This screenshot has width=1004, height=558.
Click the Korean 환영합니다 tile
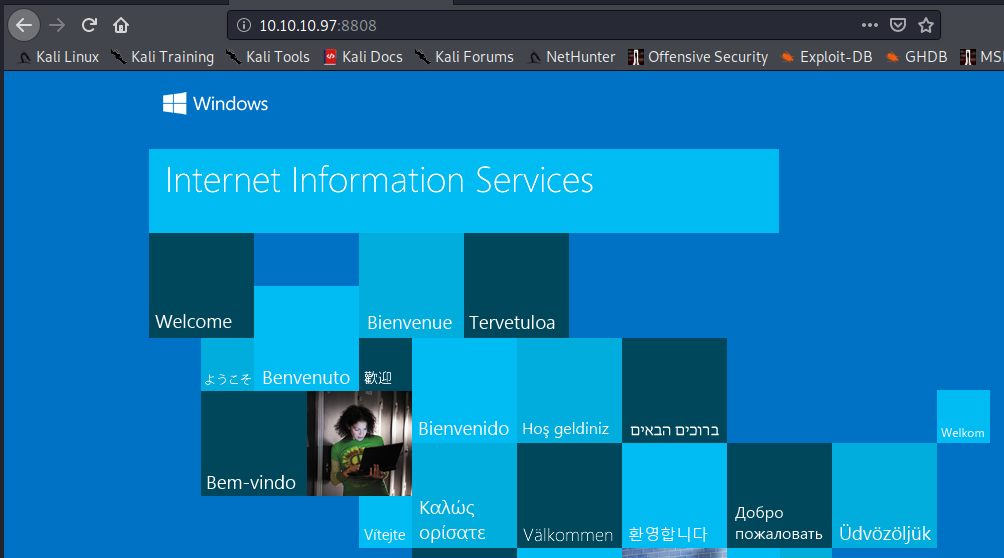click(x=674, y=495)
